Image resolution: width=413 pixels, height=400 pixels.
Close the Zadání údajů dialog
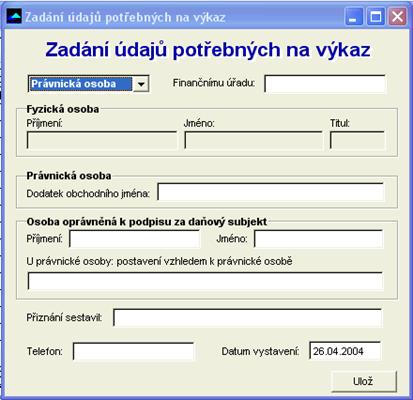pyautogui.click(x=397, y=16)
